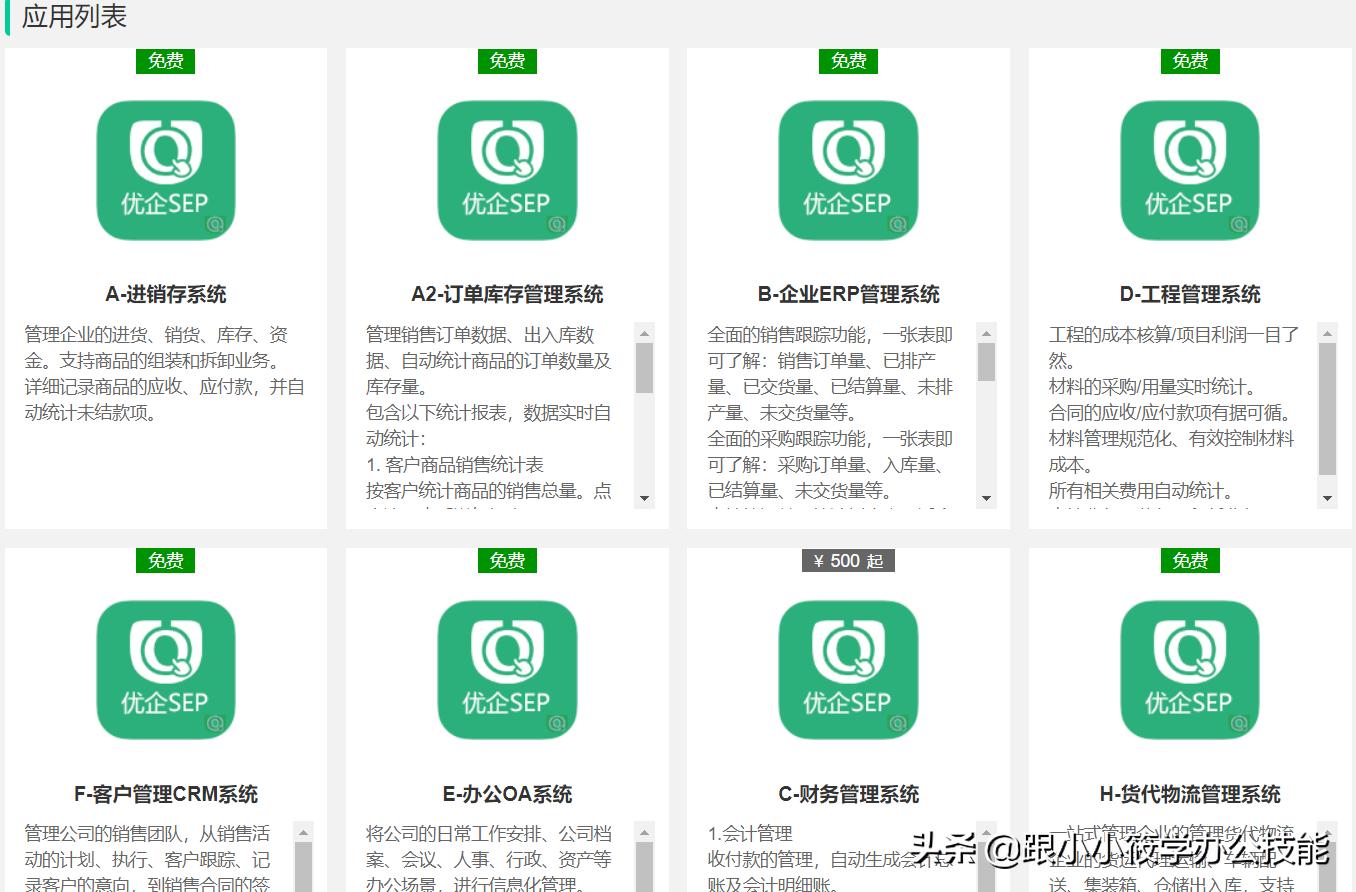Click the D-工程管理系统 app icon
1356x892 pixels.
point(1190,168)
